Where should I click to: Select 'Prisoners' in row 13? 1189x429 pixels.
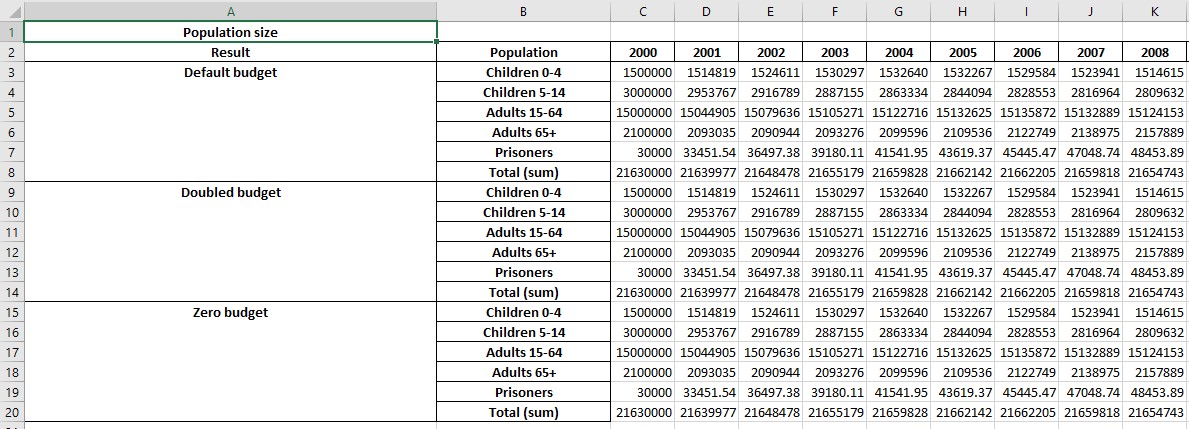point(523,272)
